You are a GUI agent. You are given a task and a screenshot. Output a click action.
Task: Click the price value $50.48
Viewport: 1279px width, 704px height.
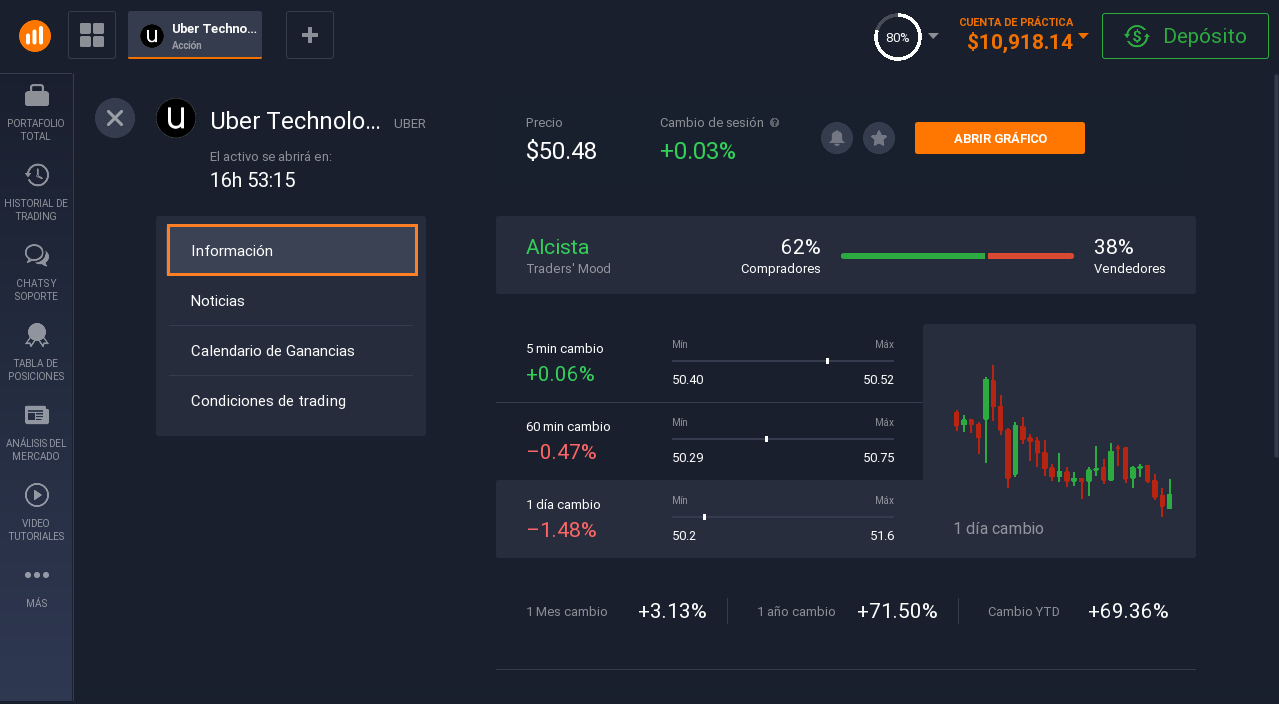pos(561,151)
